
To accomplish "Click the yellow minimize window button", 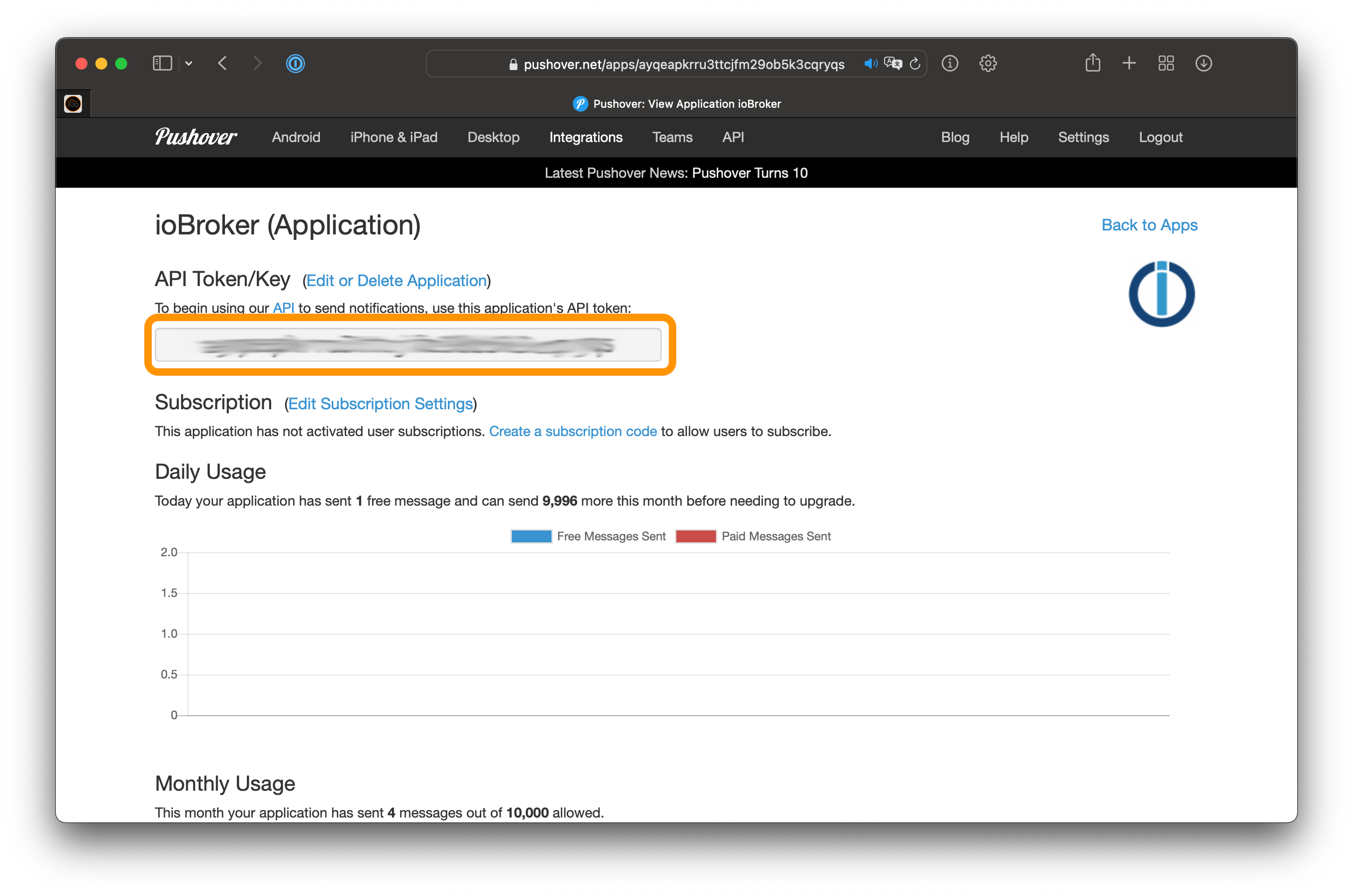I will (101, 64).
